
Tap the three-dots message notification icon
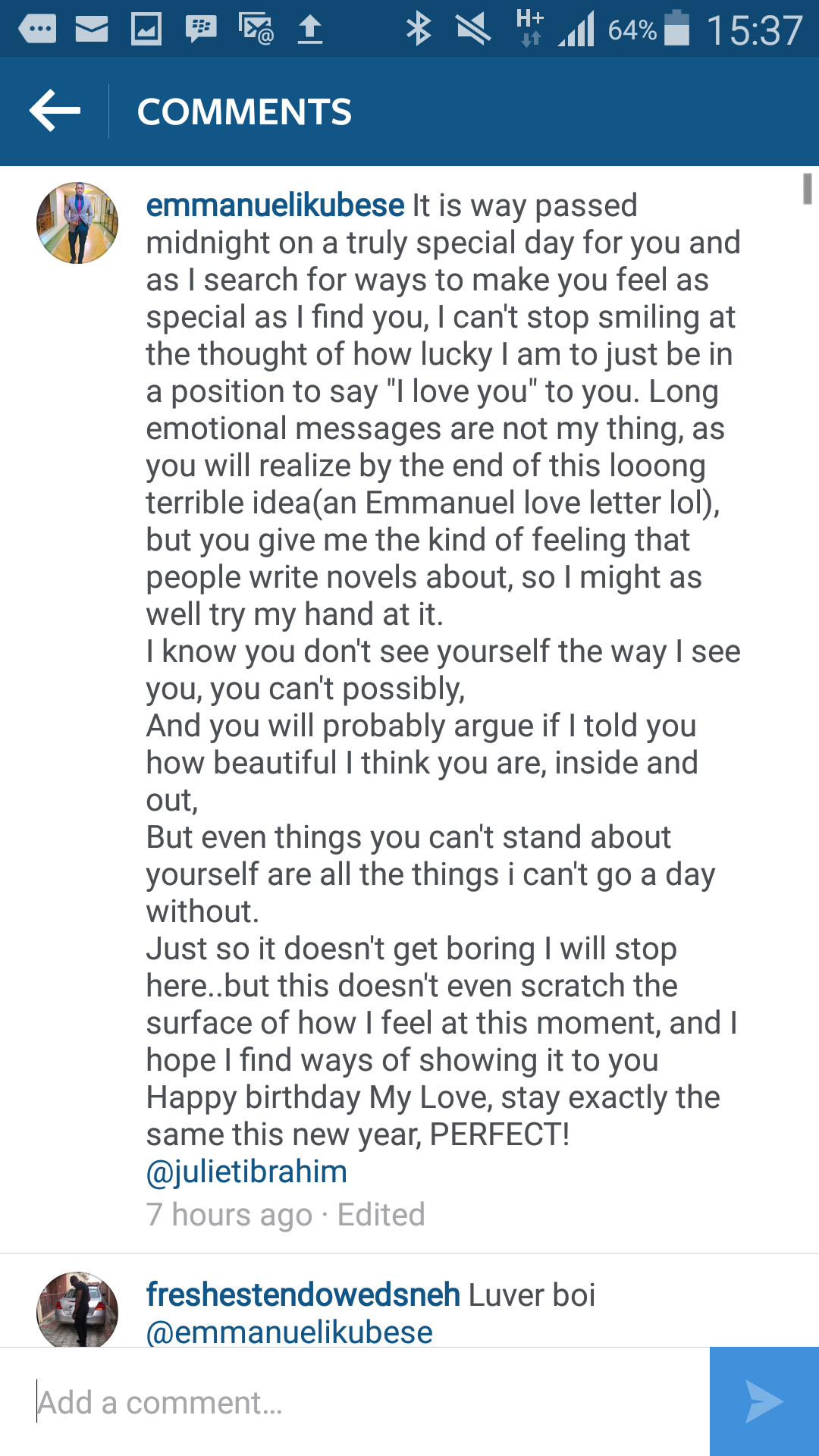click(37, 30)
